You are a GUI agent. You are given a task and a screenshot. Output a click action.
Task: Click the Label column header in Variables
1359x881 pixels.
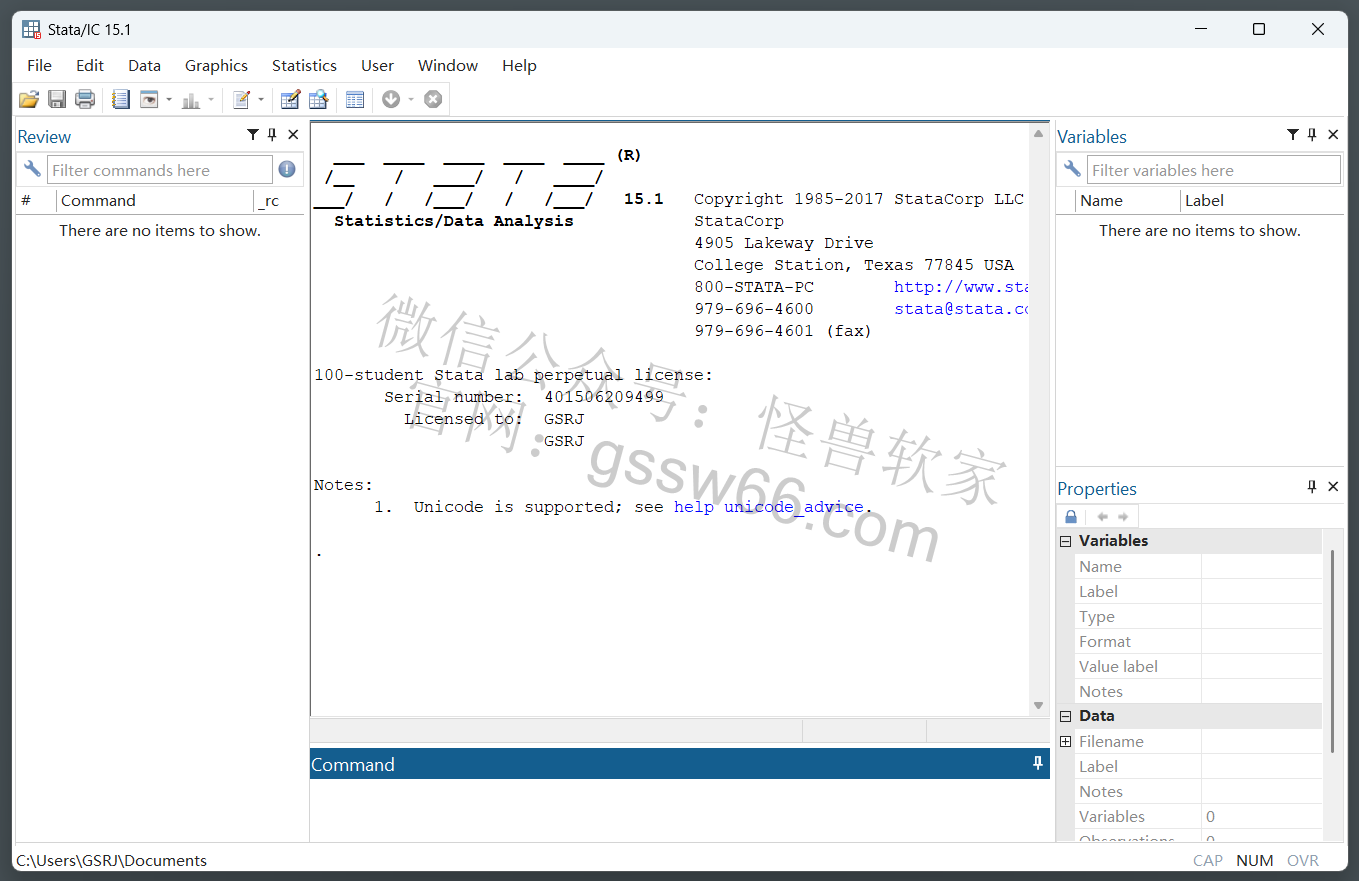(x=1262, y=200)
